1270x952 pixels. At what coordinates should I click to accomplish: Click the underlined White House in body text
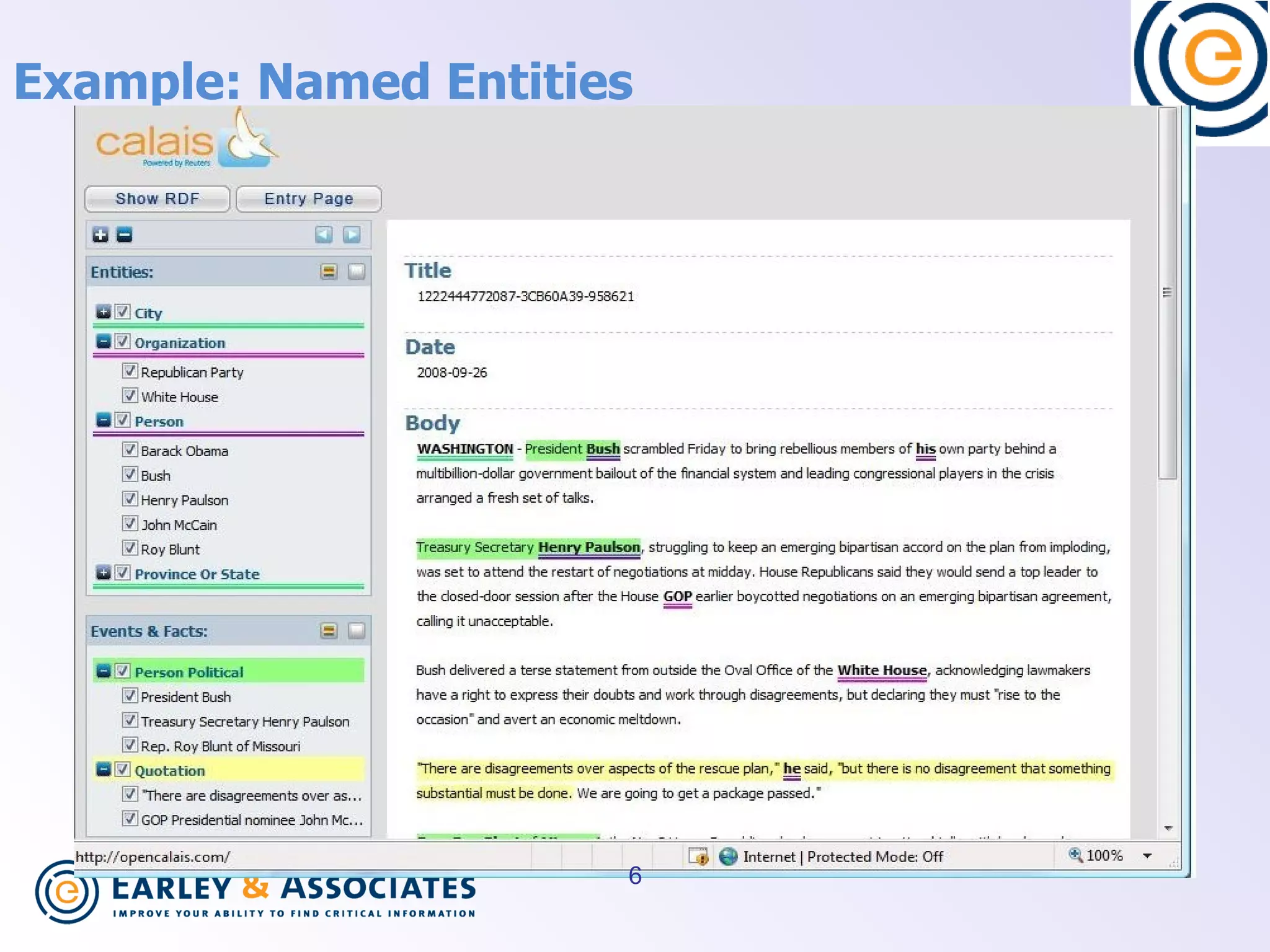(x=882, y=671)
